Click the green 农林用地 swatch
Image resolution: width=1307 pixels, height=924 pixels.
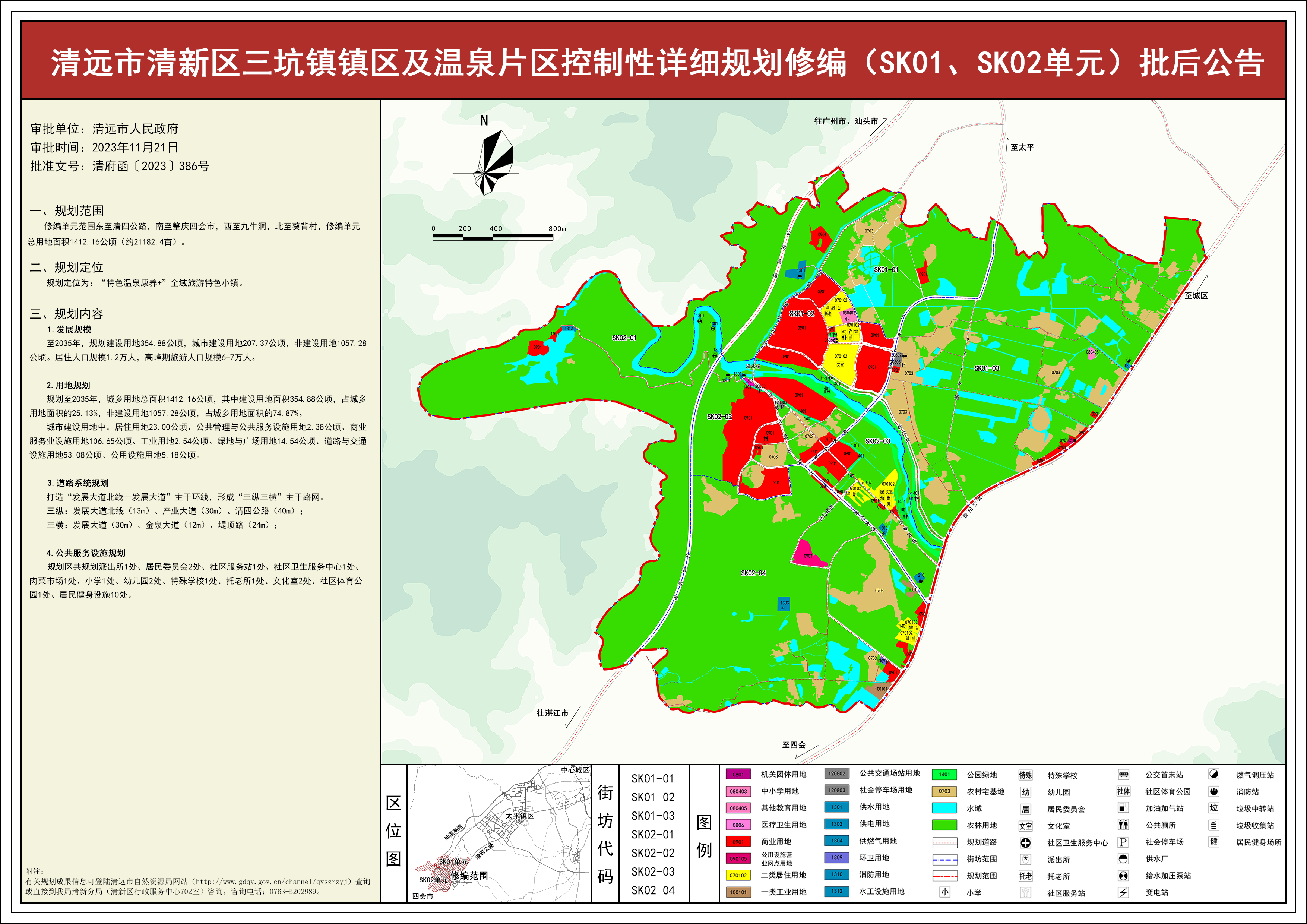point(945,825)
